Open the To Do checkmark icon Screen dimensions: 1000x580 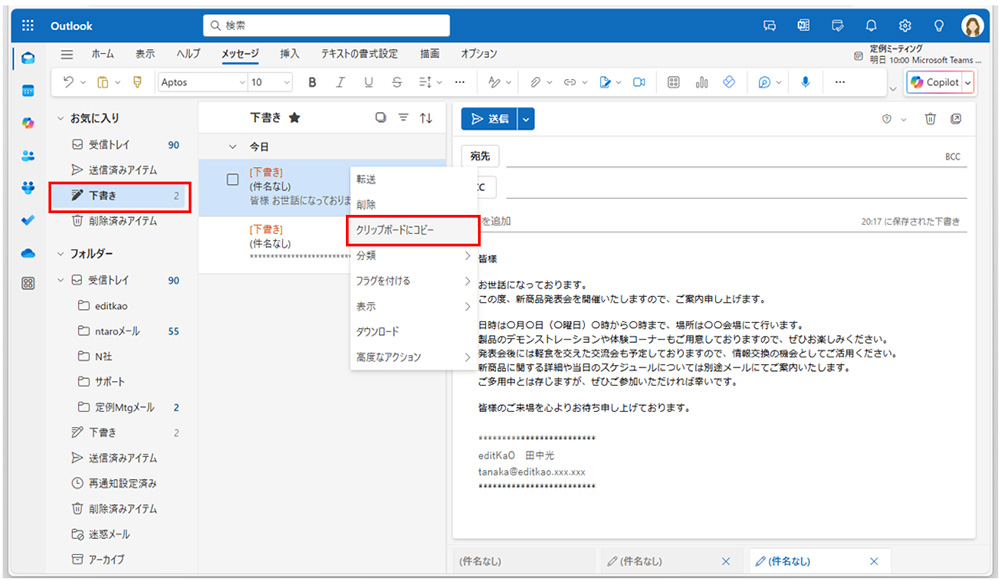pyautogui.click(x=27, y=220)
